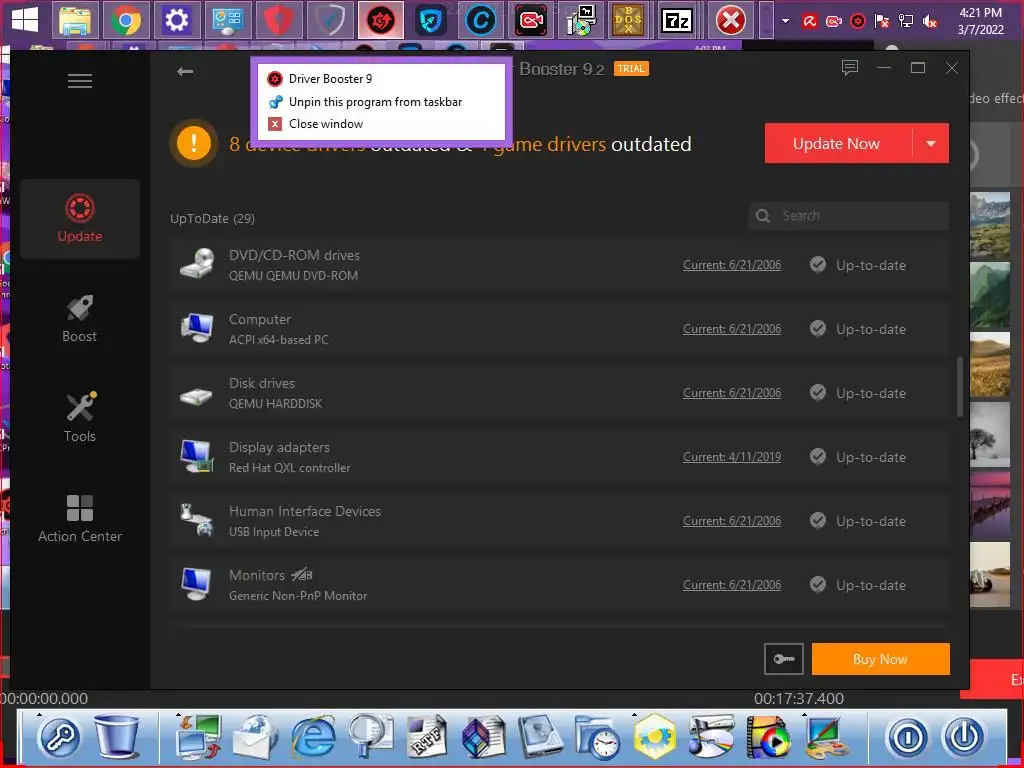Select the Update sidebar section
Viewport: 1024px width, 768px height.
pyautogui.click(x=80, y=219)
